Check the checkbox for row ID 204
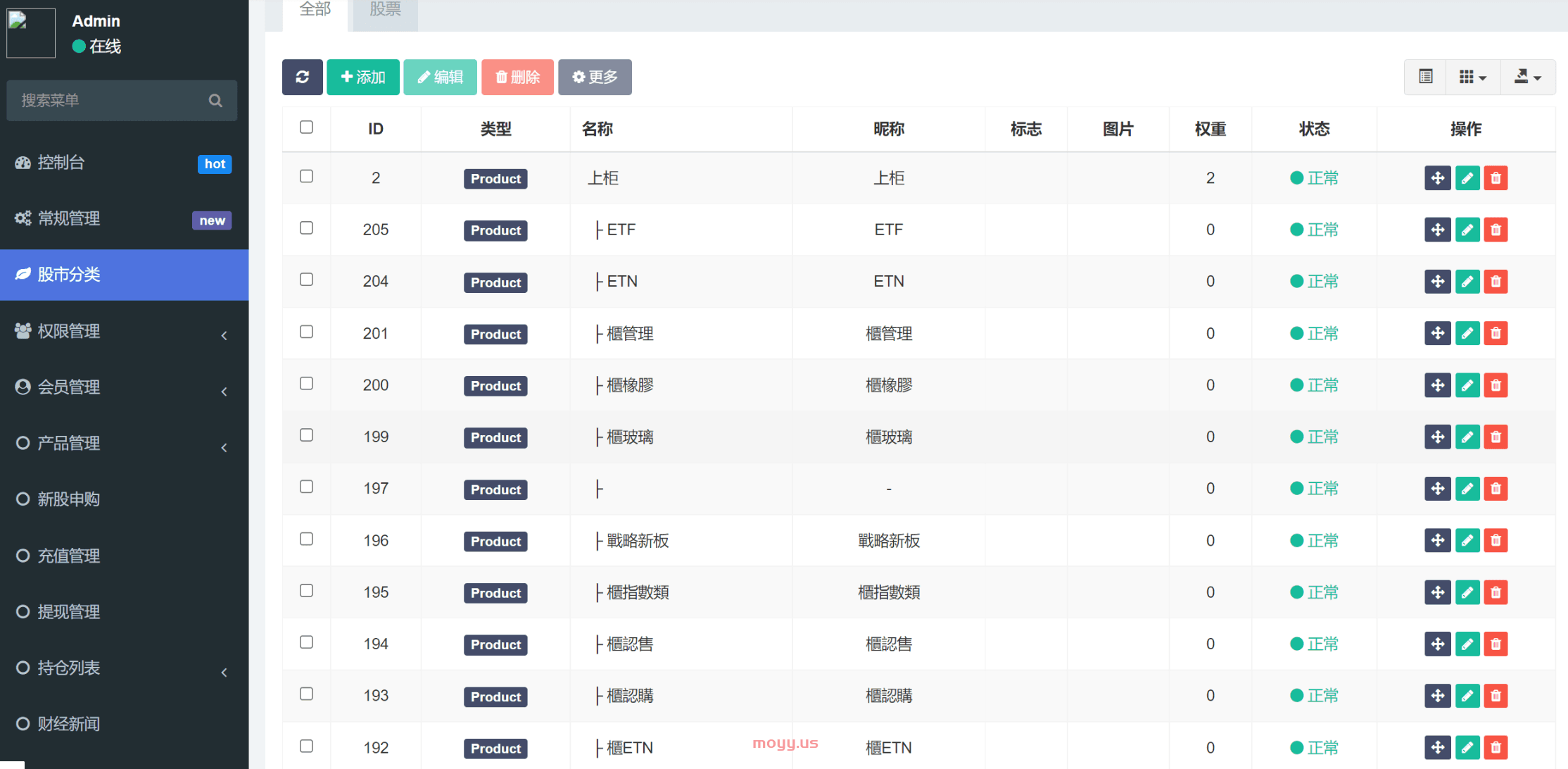Viewport: 1568px width, 769px height. pyautogui.click(x=306, y=280)
